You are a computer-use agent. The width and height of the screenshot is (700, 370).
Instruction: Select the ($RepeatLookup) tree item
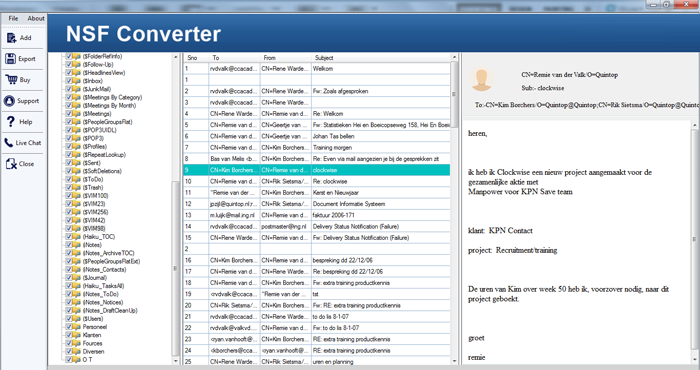(104, 155)
